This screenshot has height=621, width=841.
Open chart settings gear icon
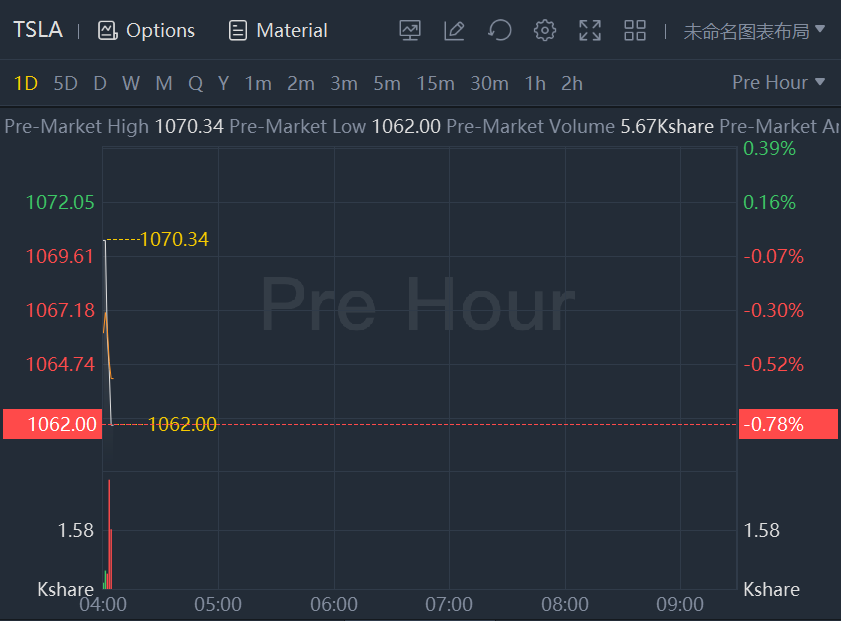(544, 30)
